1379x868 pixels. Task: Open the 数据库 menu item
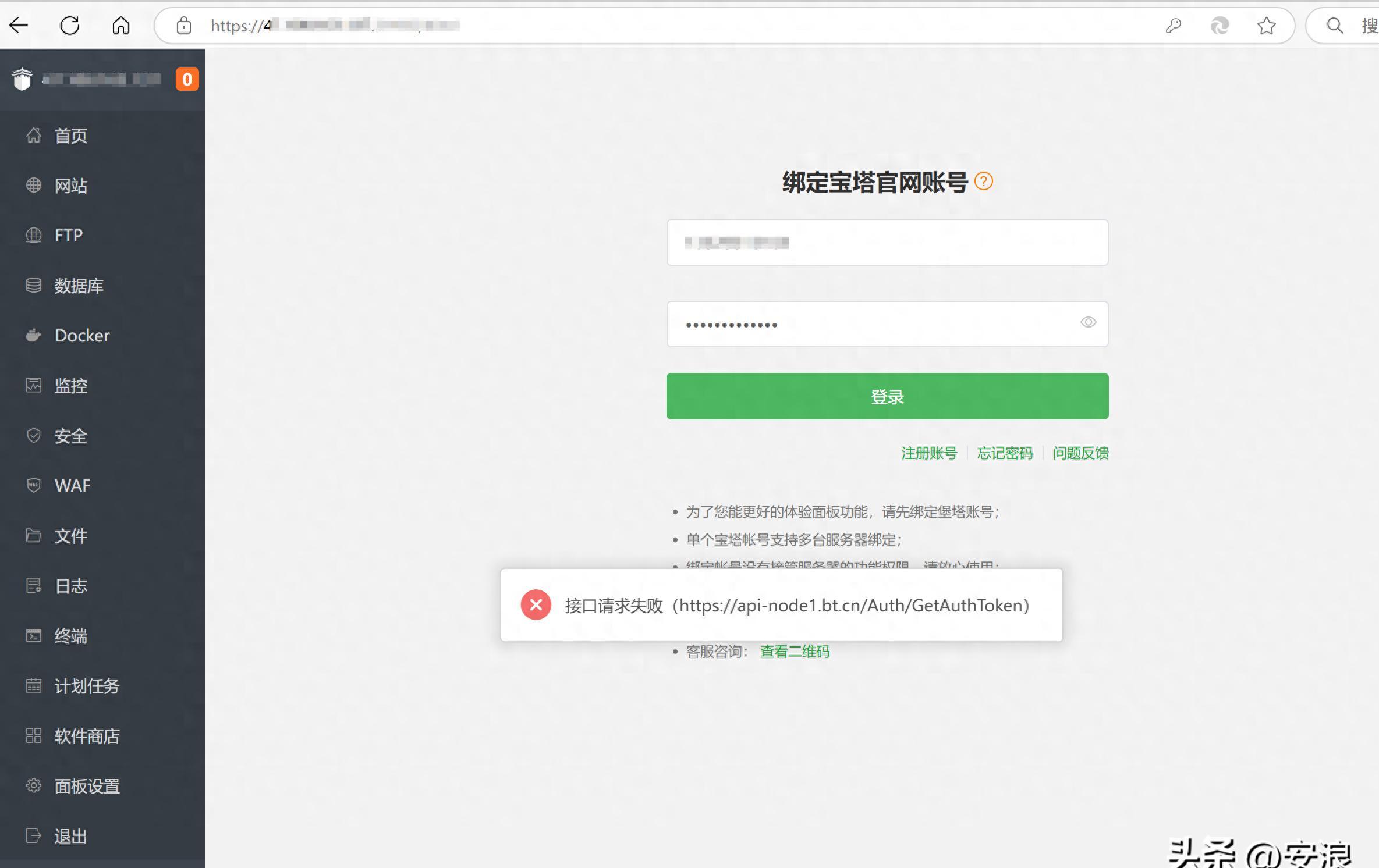point(79,286)
